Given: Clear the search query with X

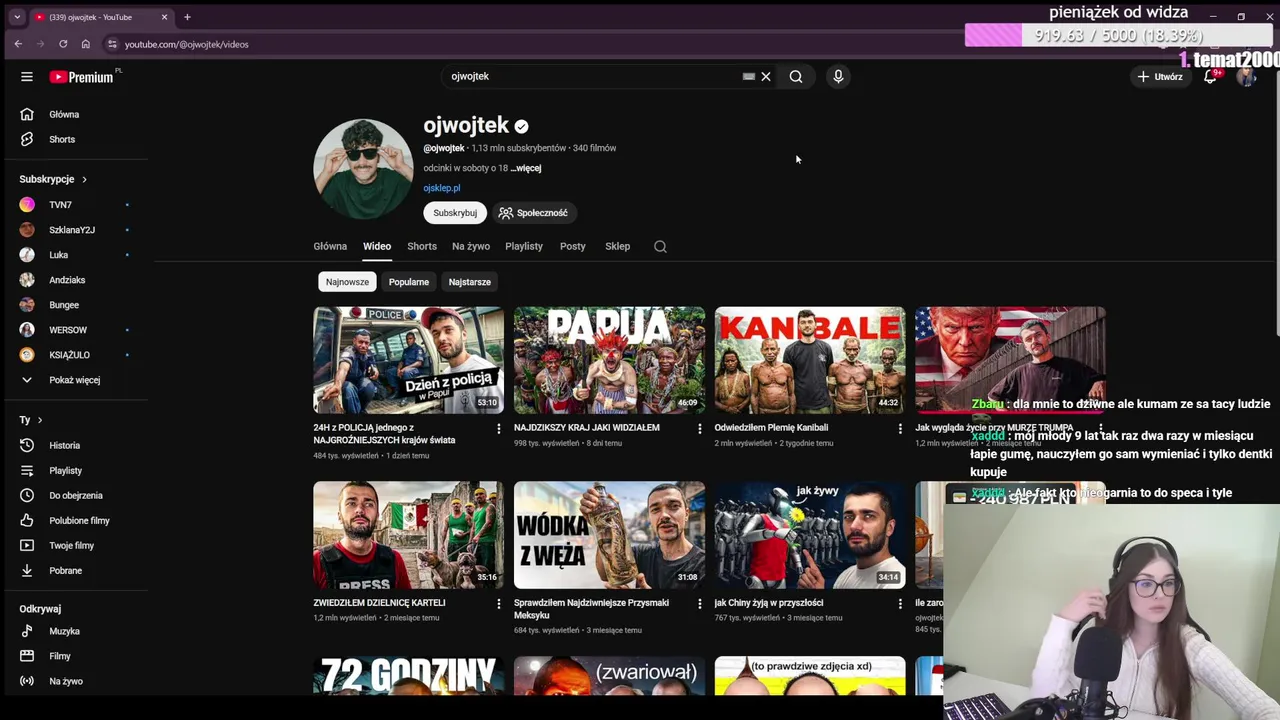Looking at the screenshot, I should [766, 76].
